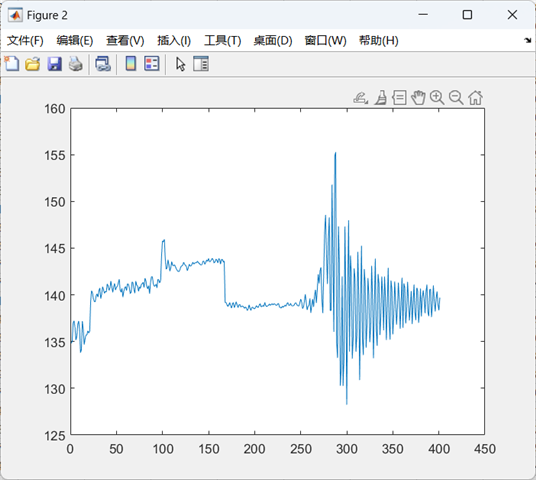536x480 pixels.
Task: Click the New Figure toolbar icon
Action: [x=12, y=64]
